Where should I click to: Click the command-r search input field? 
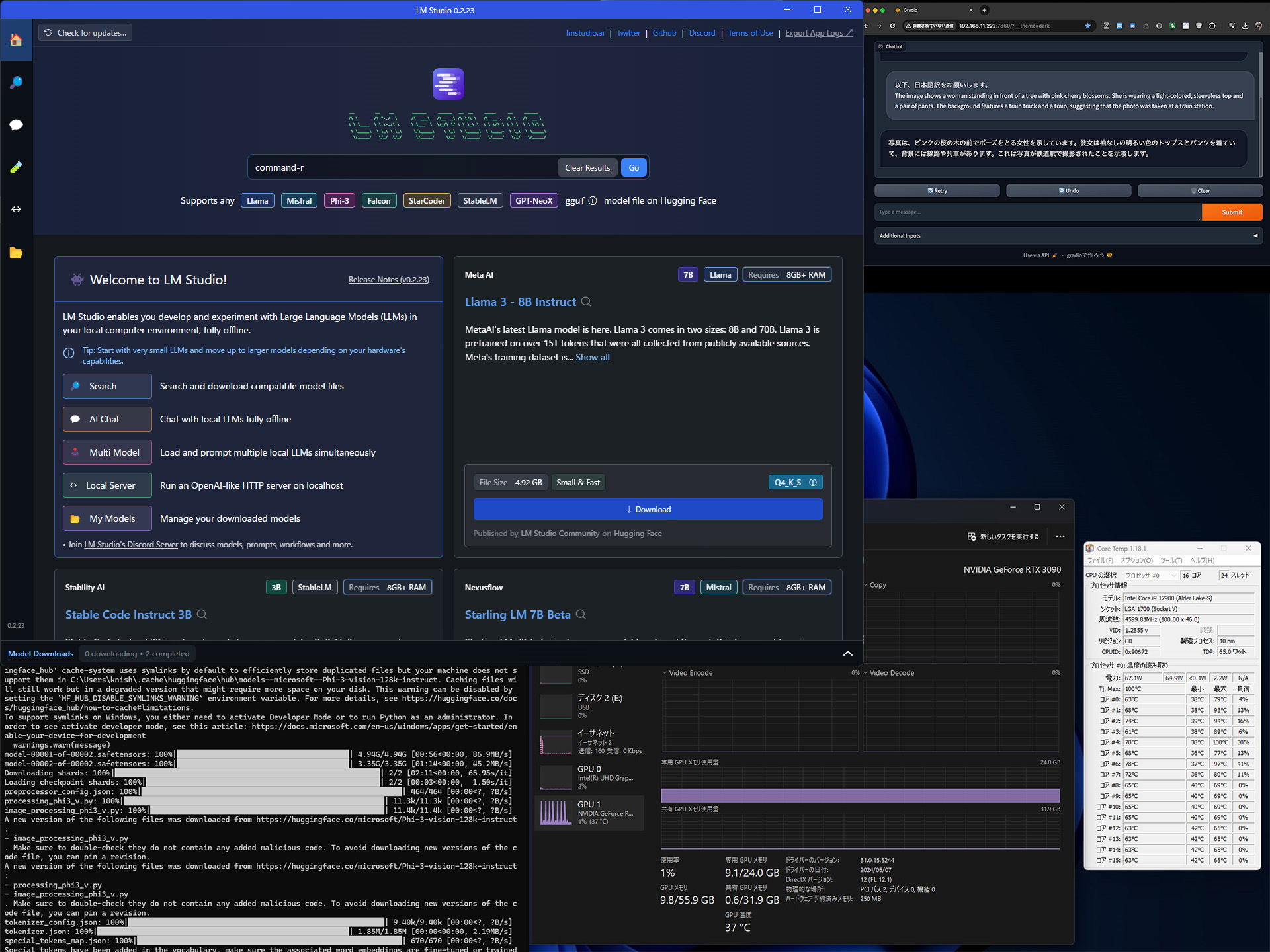coord(402,168)
